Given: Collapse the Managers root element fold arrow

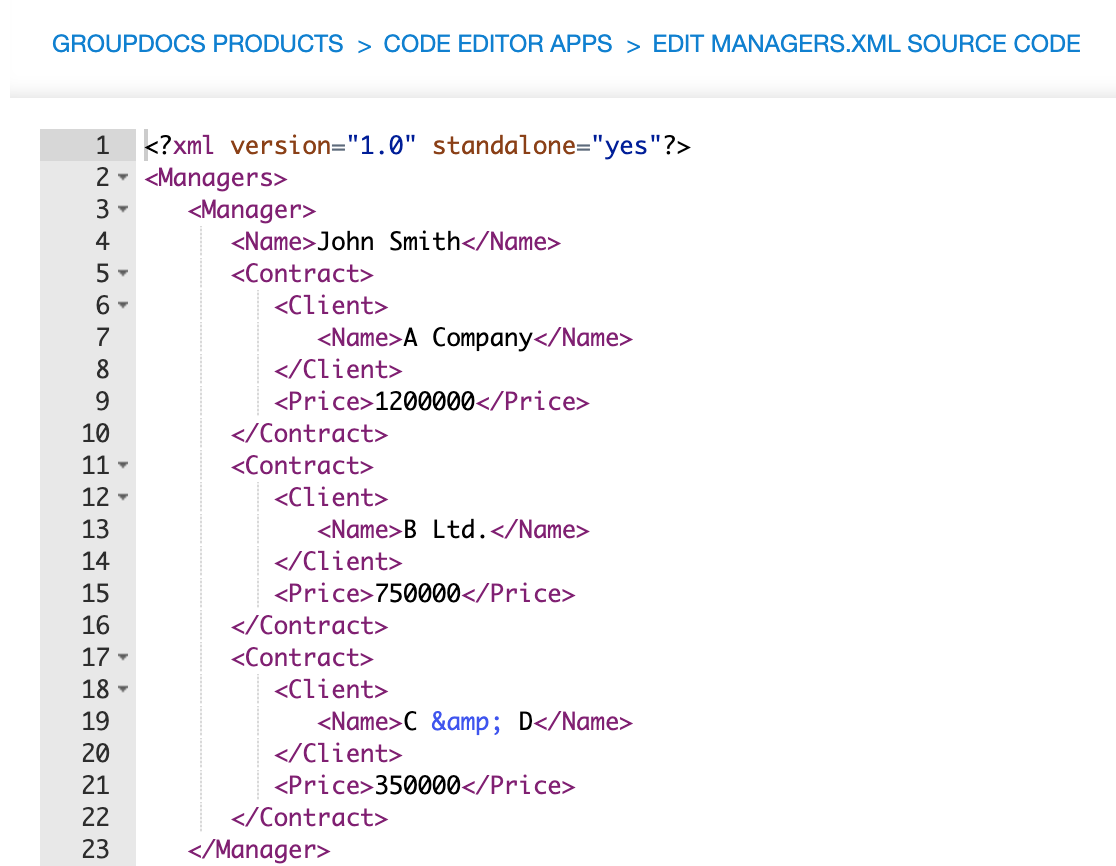Looking at the screenshot, I should point(121,177).
